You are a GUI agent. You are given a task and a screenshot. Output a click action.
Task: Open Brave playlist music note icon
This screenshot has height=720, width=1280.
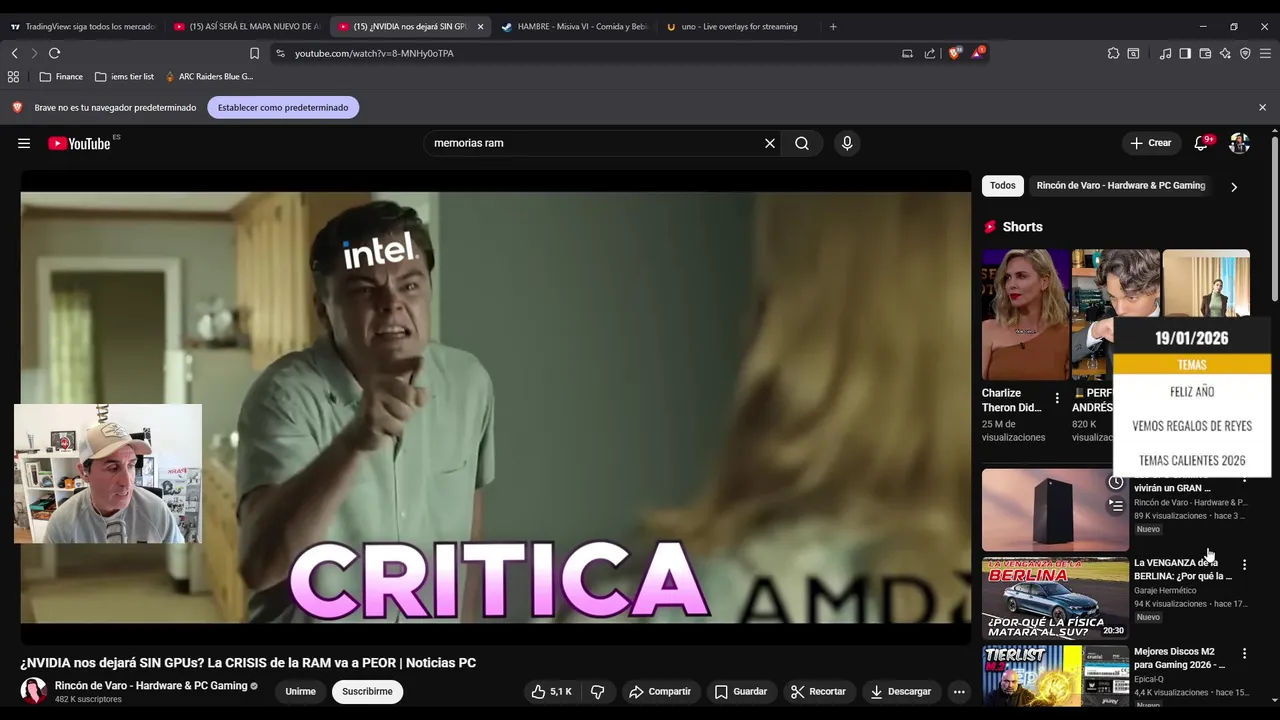pyautogui.click(x=1165, y=53)
